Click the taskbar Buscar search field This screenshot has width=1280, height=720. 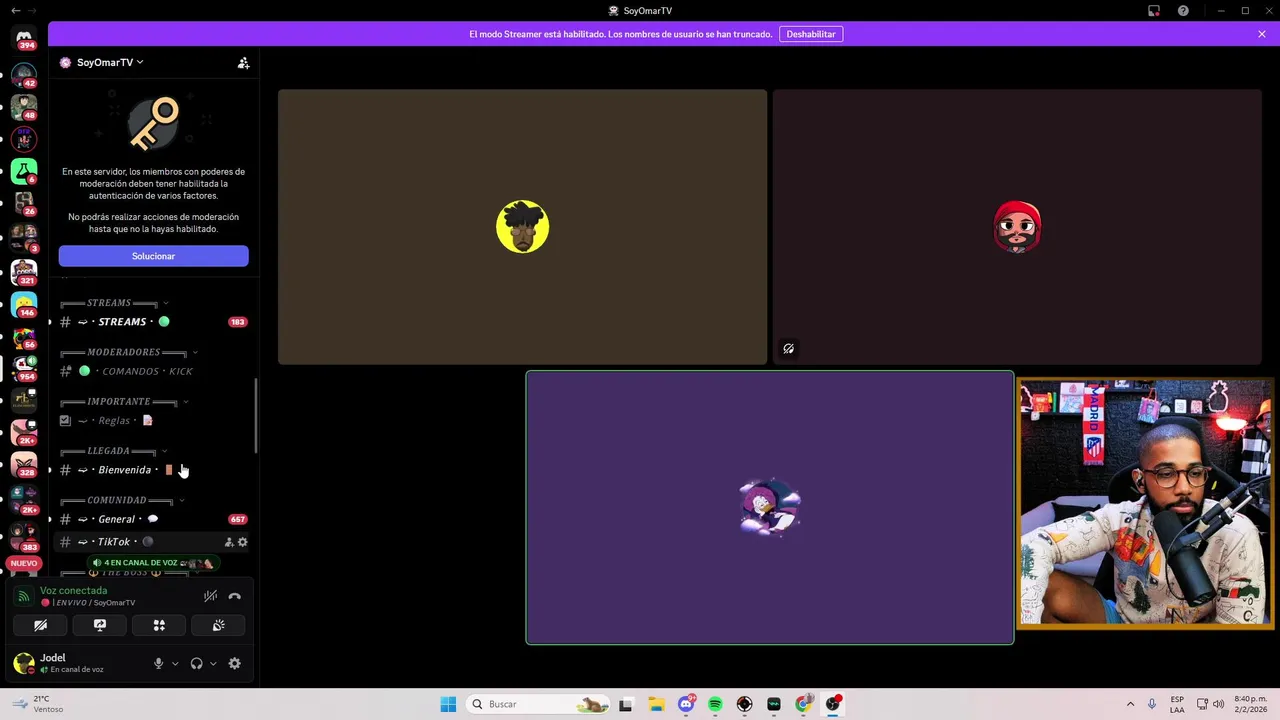(539, 704)
